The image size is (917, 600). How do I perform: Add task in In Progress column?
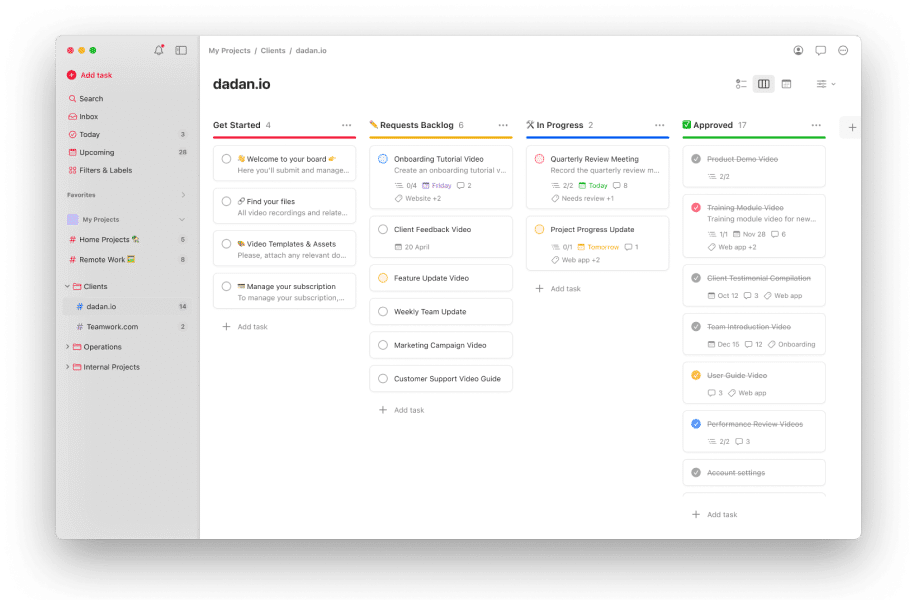coord(558,289)
